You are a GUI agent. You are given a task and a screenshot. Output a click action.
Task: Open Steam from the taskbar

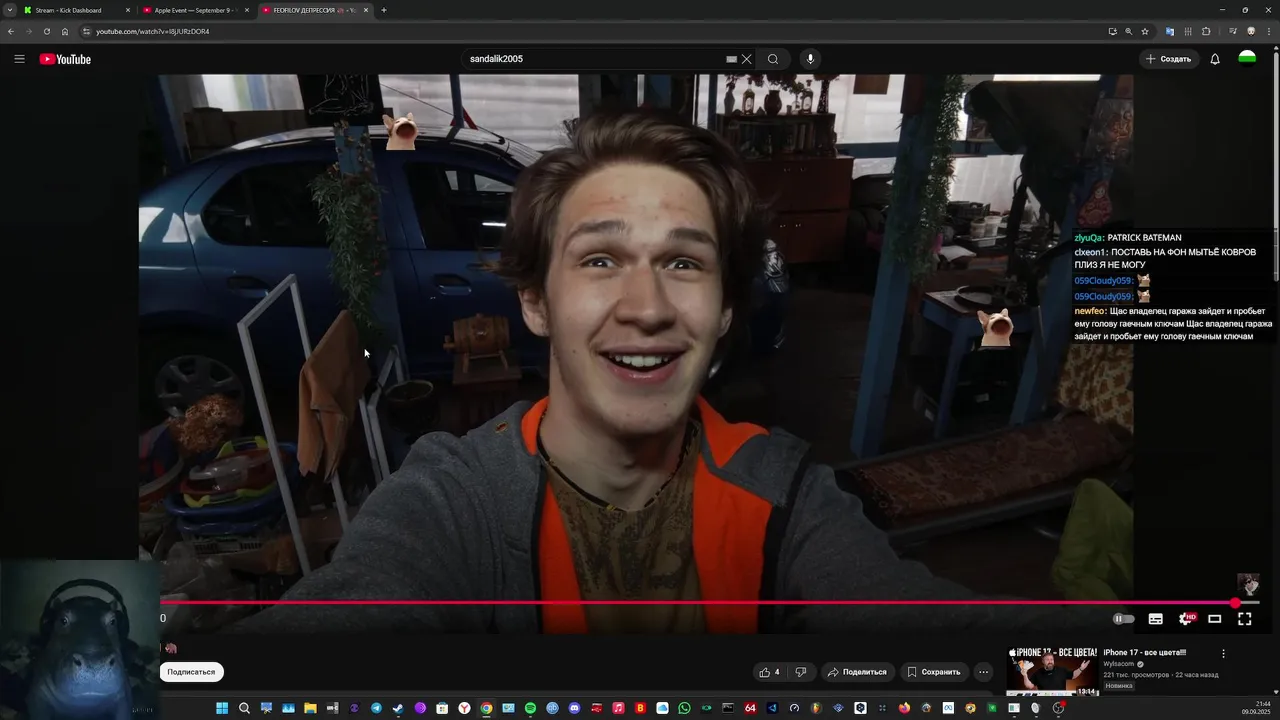pos(398,708)
